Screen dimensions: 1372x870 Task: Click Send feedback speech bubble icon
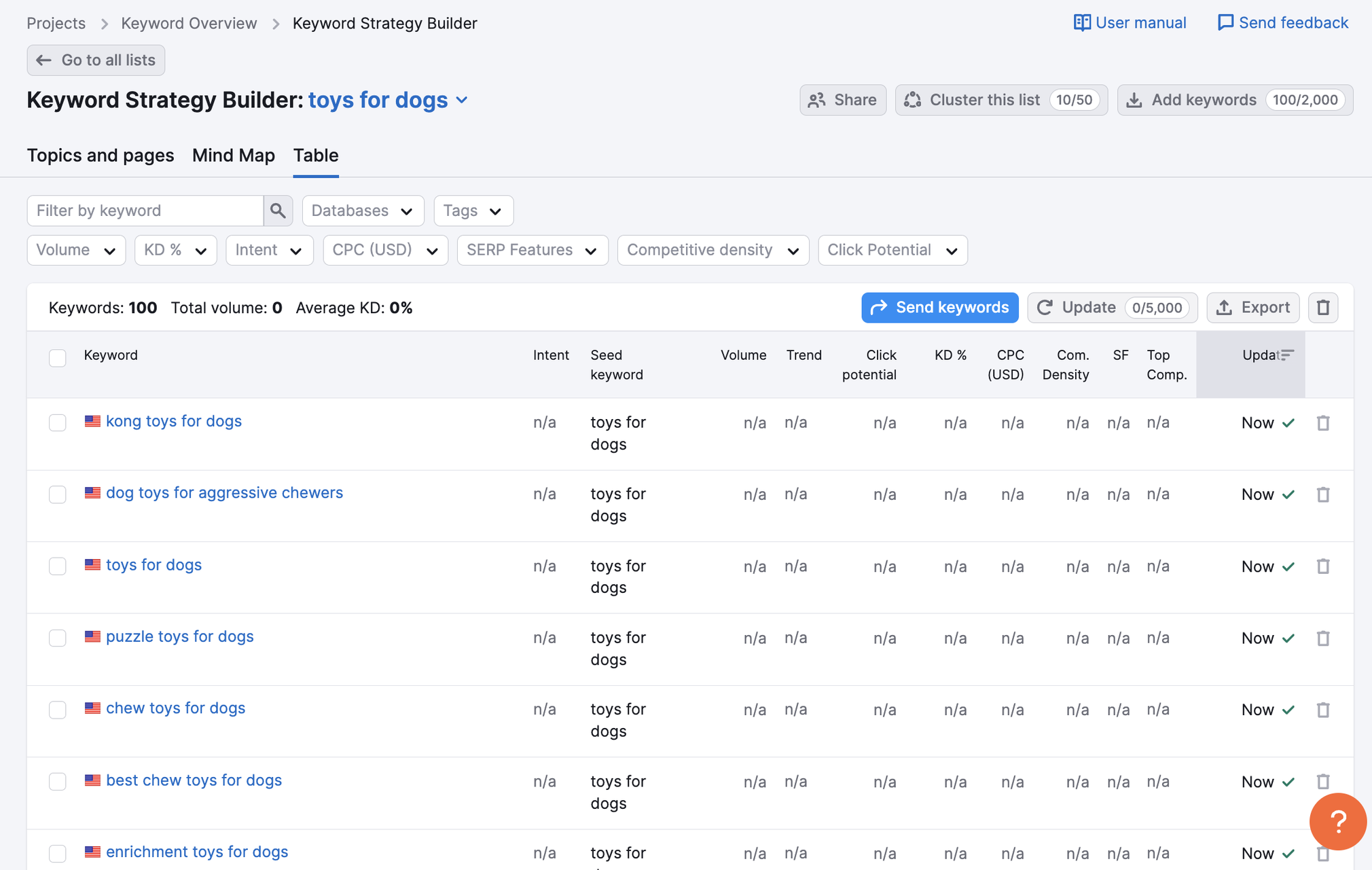click(x=1225, y=22)
